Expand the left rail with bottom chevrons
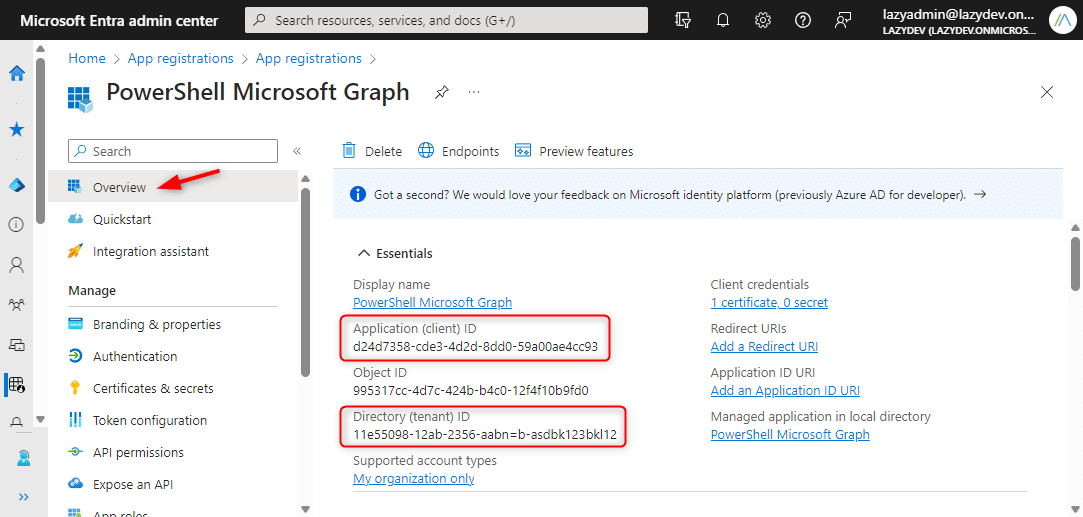This screenshot has height=517, width=1083. coord(23,497)
